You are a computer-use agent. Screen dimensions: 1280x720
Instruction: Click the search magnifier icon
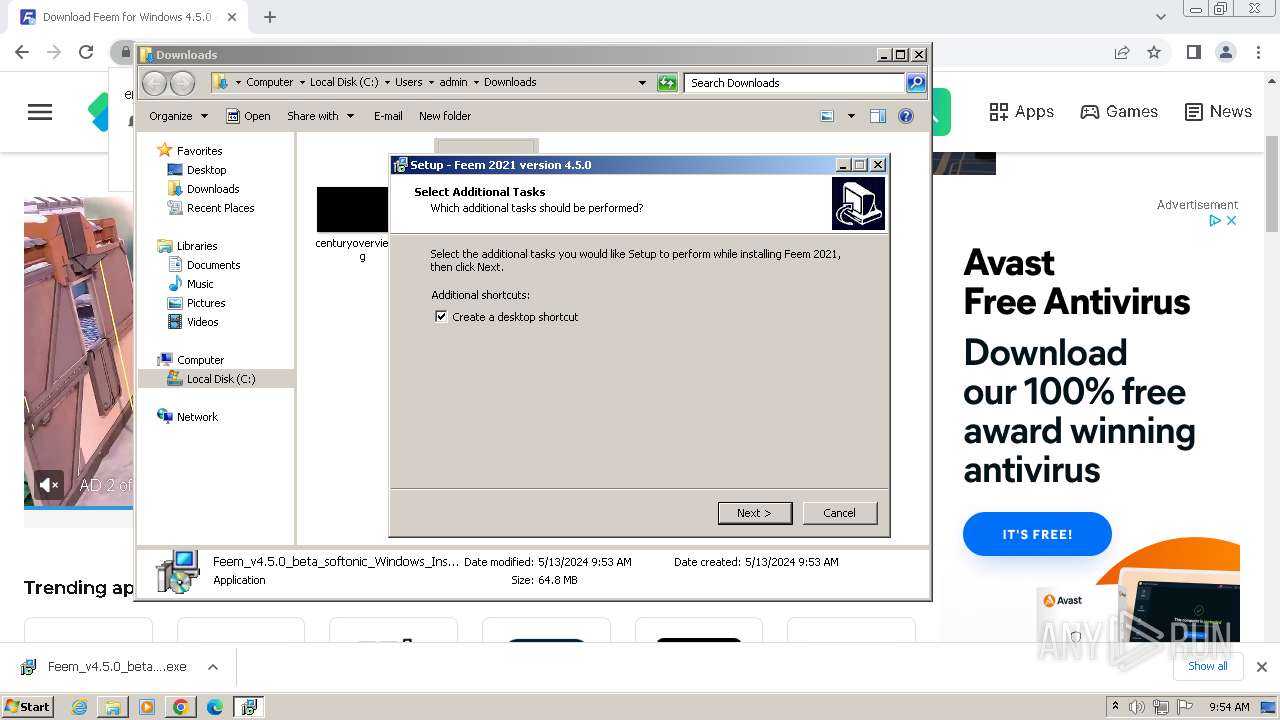click(916, 83)
